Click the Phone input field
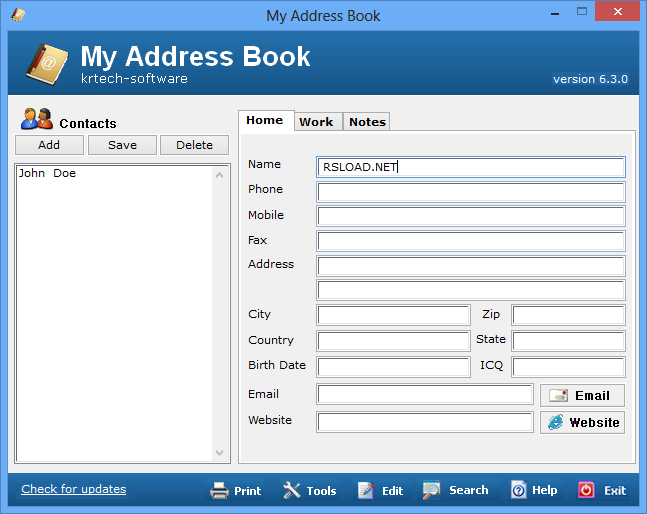This screenshot has height=514, width=647. pyautogui.click(x=471, y=192)
